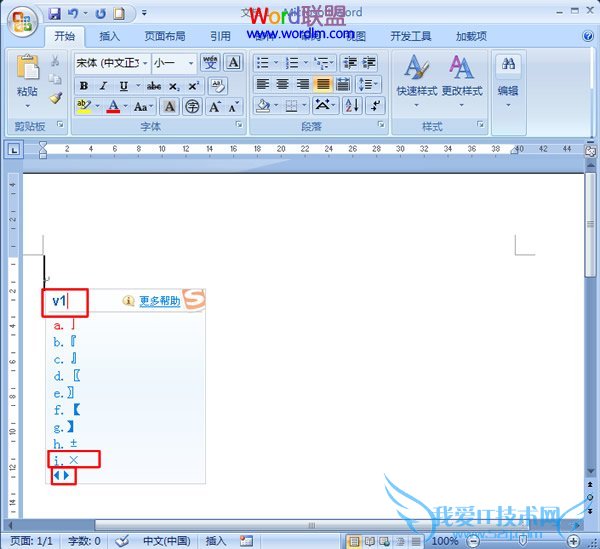Go to previous candidate page arrow
Viewport: 600px width, 549px height.
click(x=57, y=476)
